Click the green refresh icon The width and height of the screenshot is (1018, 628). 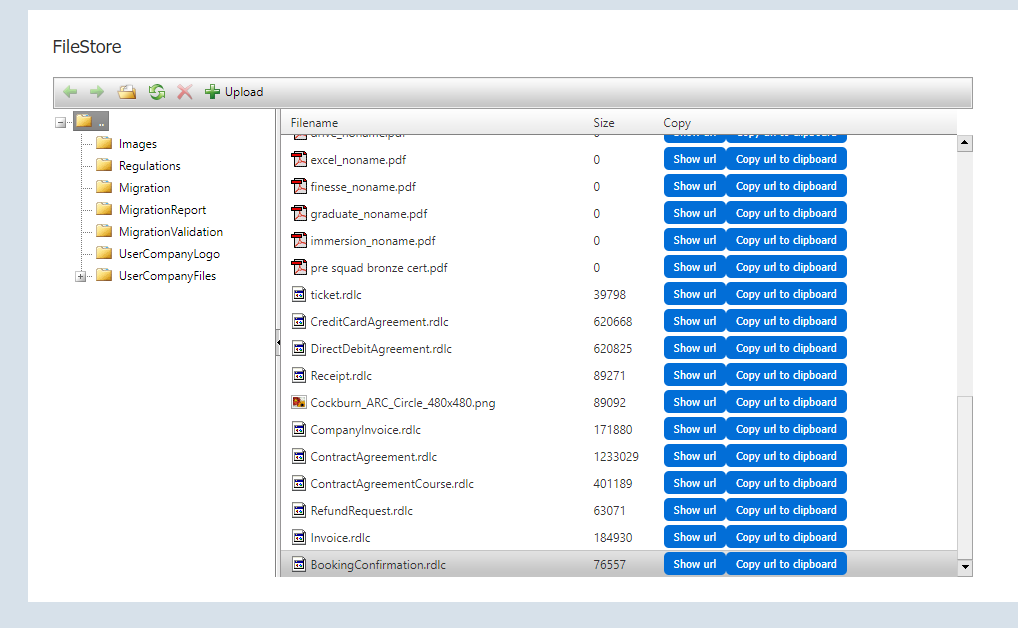point(156,92)
